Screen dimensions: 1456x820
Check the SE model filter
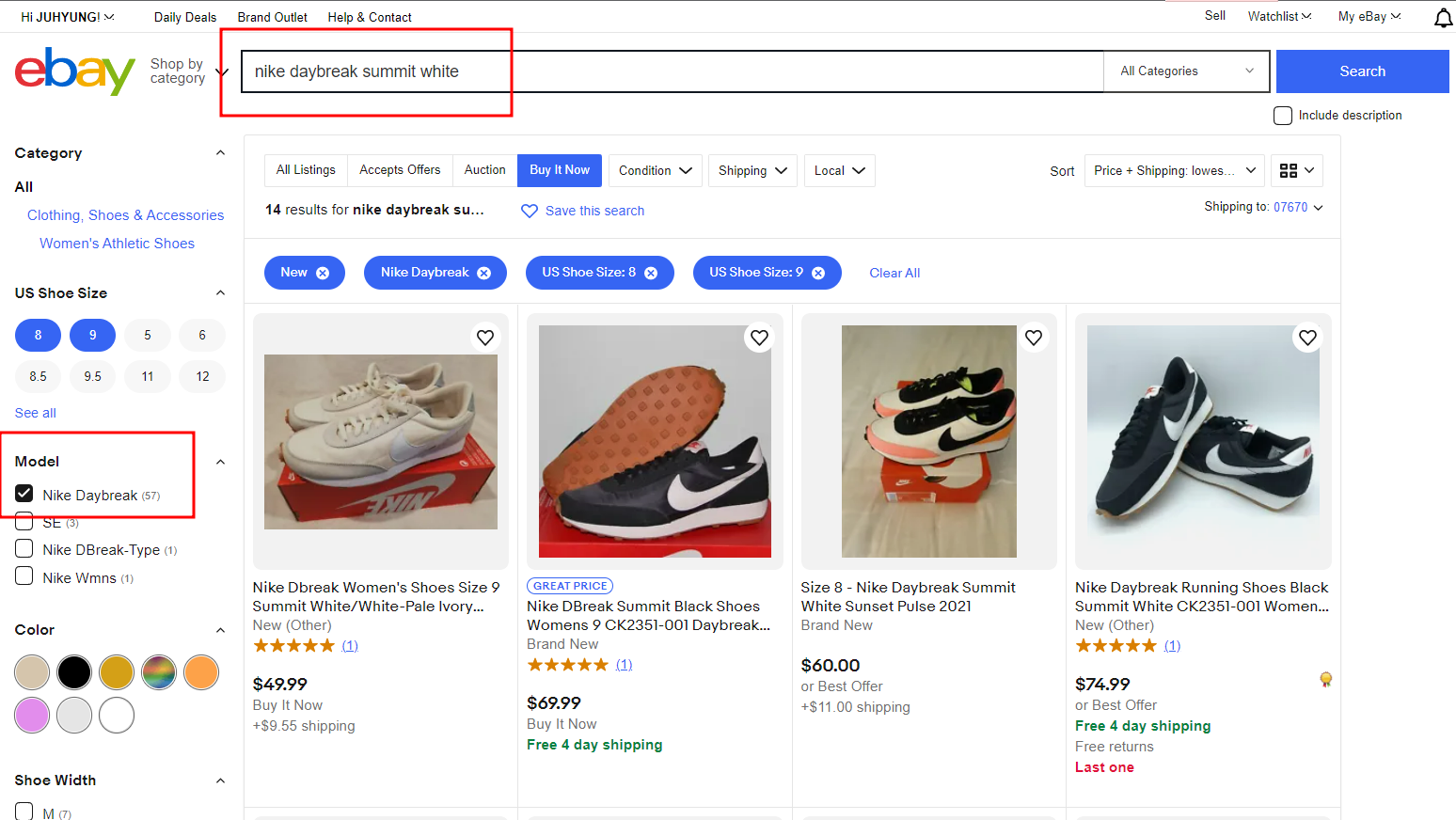point(24,521)
